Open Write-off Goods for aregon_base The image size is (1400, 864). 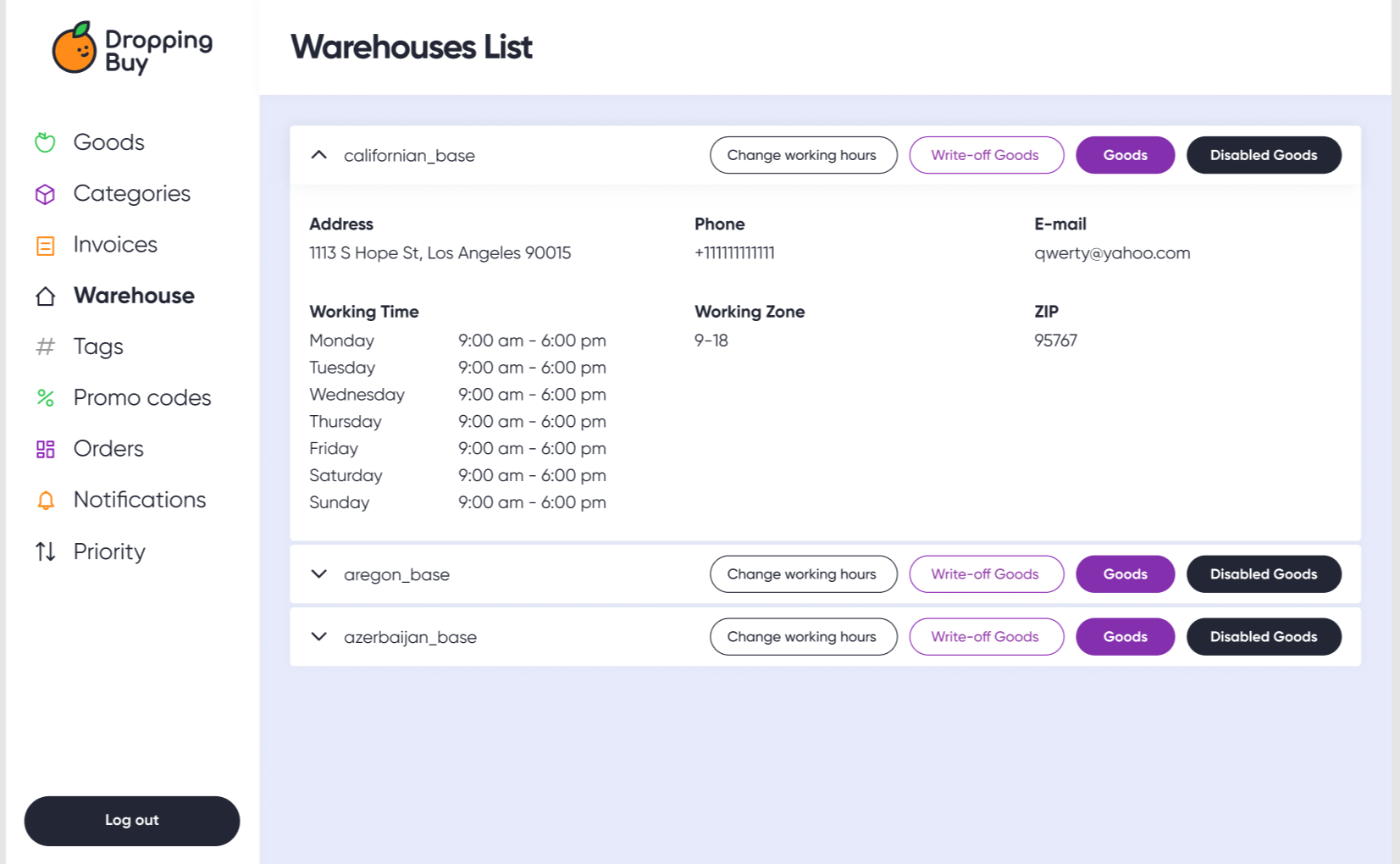(x=986, y=574)
